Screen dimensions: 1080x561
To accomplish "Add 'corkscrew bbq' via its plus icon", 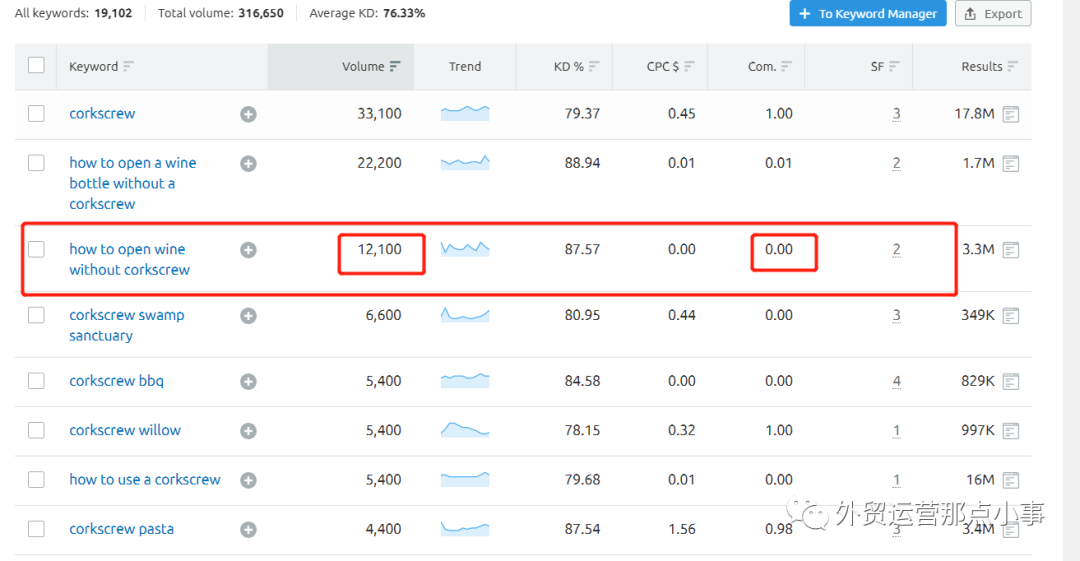I will (248, 381).
